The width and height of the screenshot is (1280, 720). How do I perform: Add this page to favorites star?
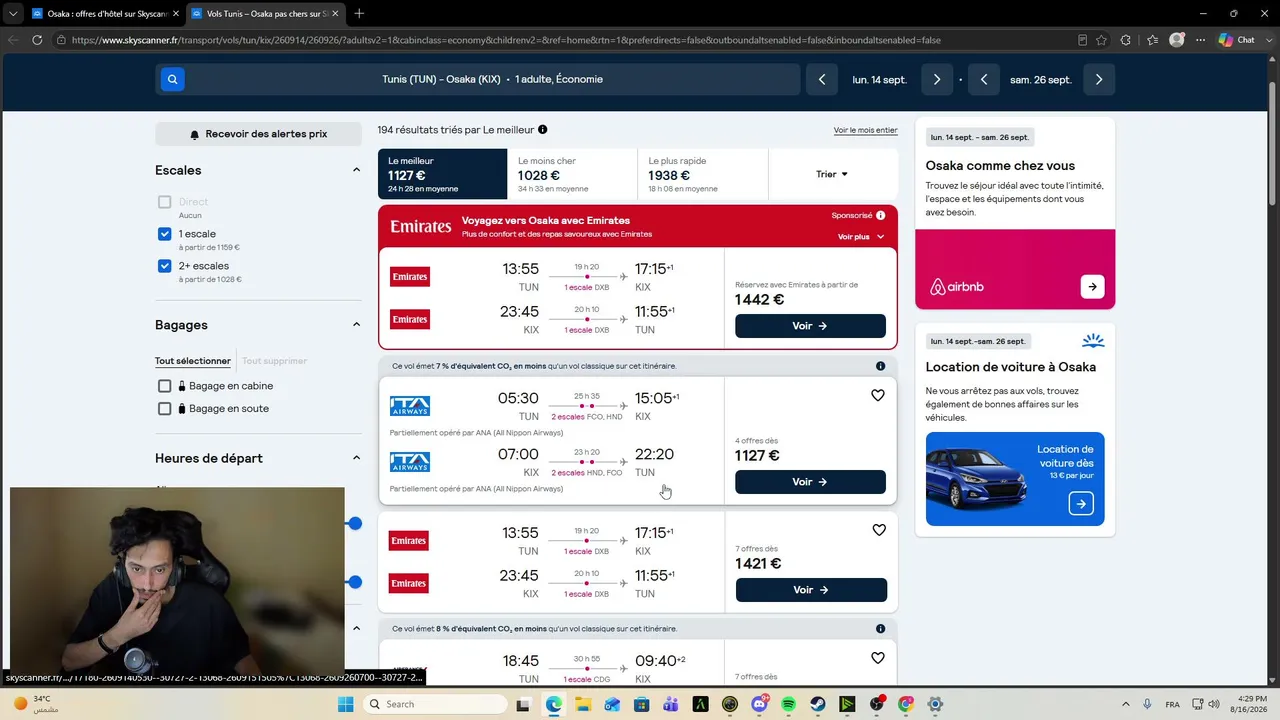click(x=1101, y=40)
